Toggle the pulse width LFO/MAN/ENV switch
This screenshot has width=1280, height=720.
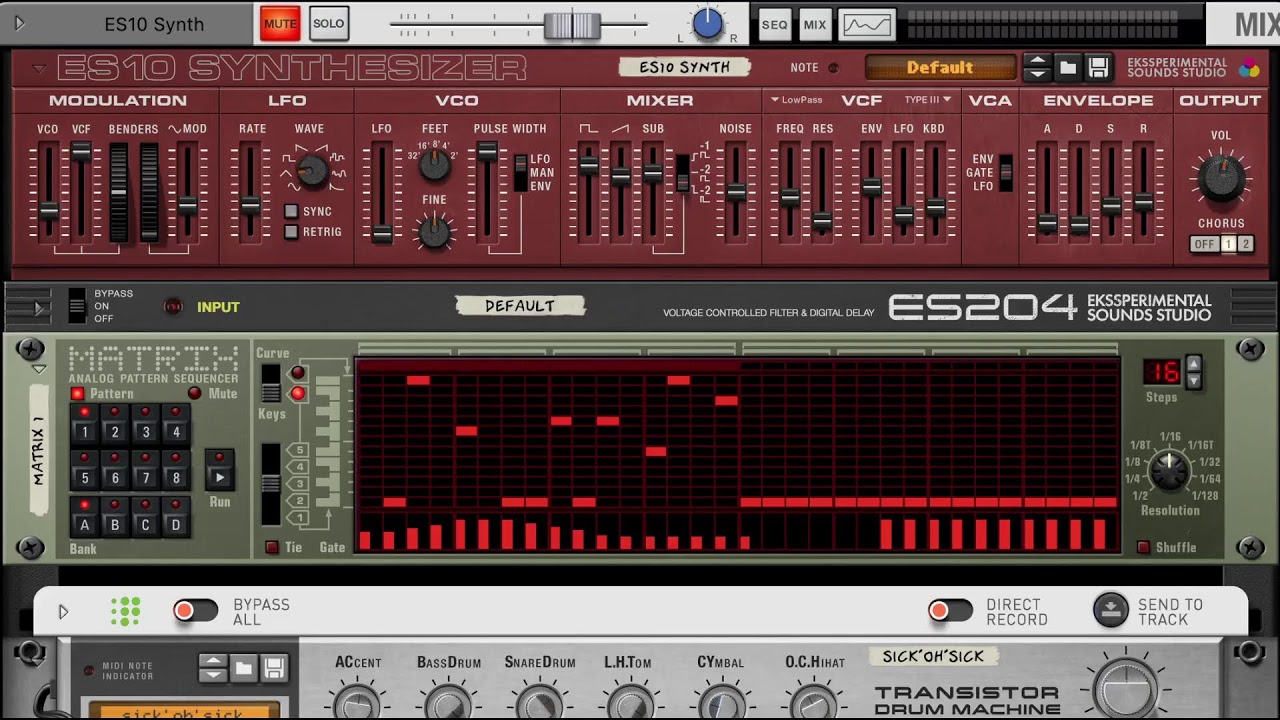[x=520, y=173]
